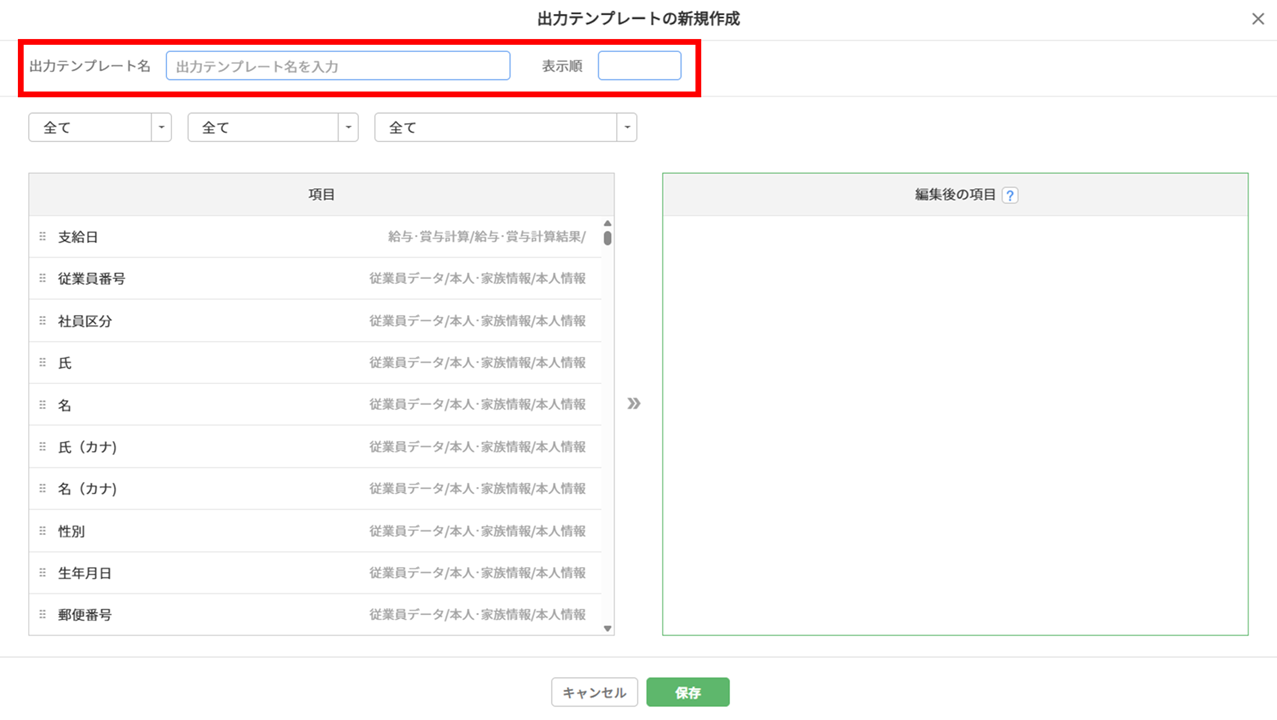
Task: Click drag handle beside 生年月日
Action: coord(43,573)
